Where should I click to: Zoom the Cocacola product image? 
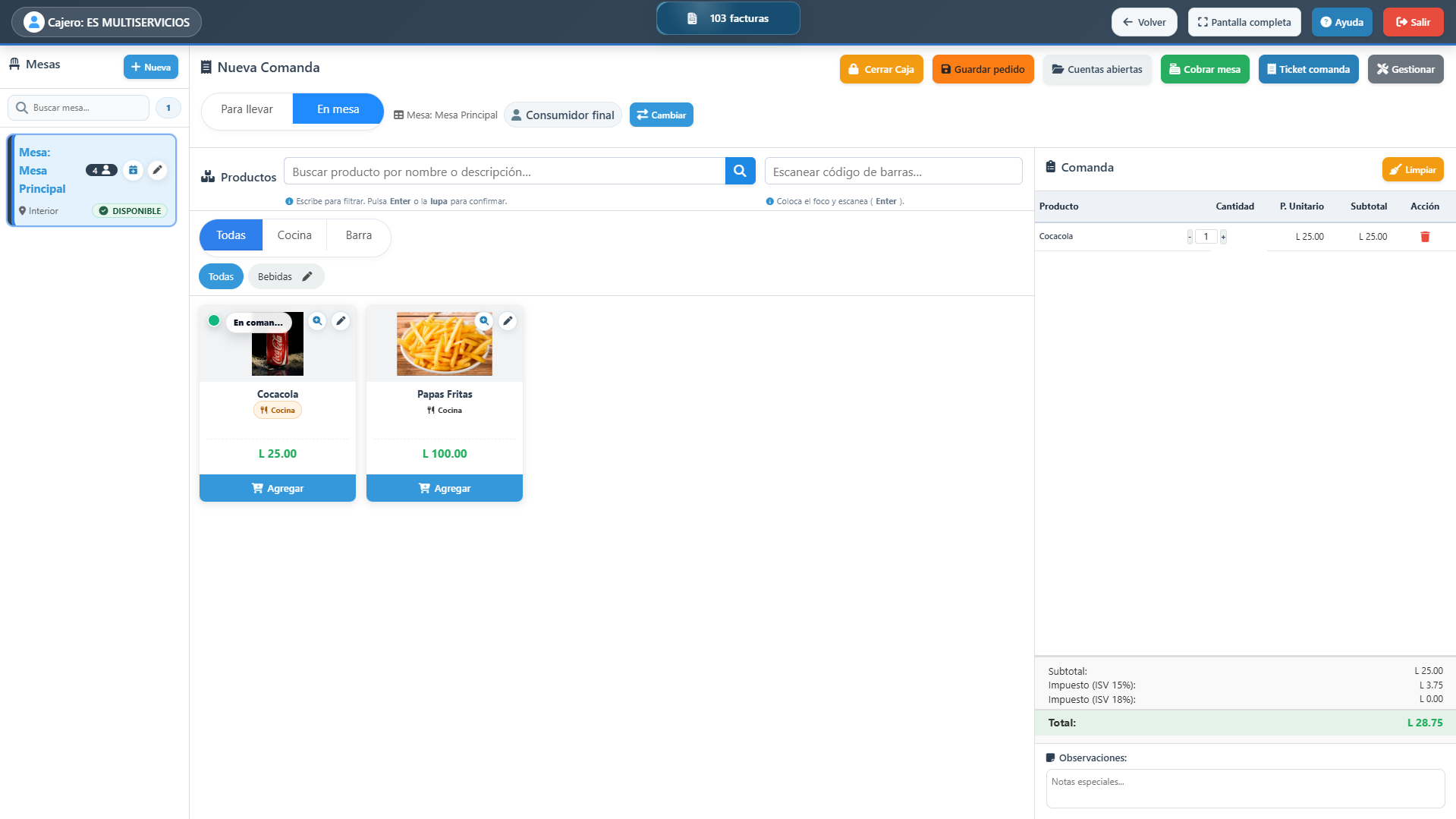[317, 321]
